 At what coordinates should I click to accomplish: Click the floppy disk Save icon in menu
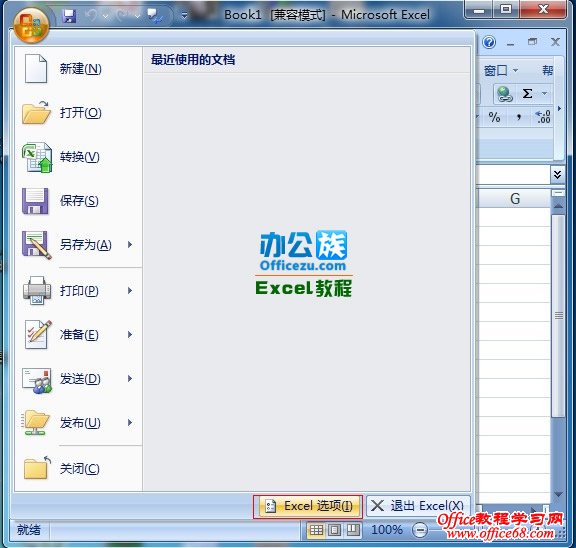35,201
